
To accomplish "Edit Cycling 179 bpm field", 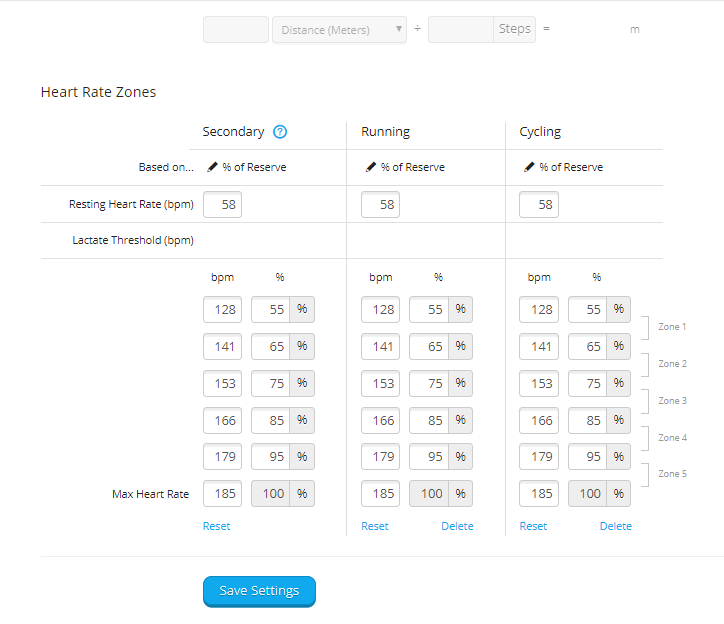I will click(539, 457).
